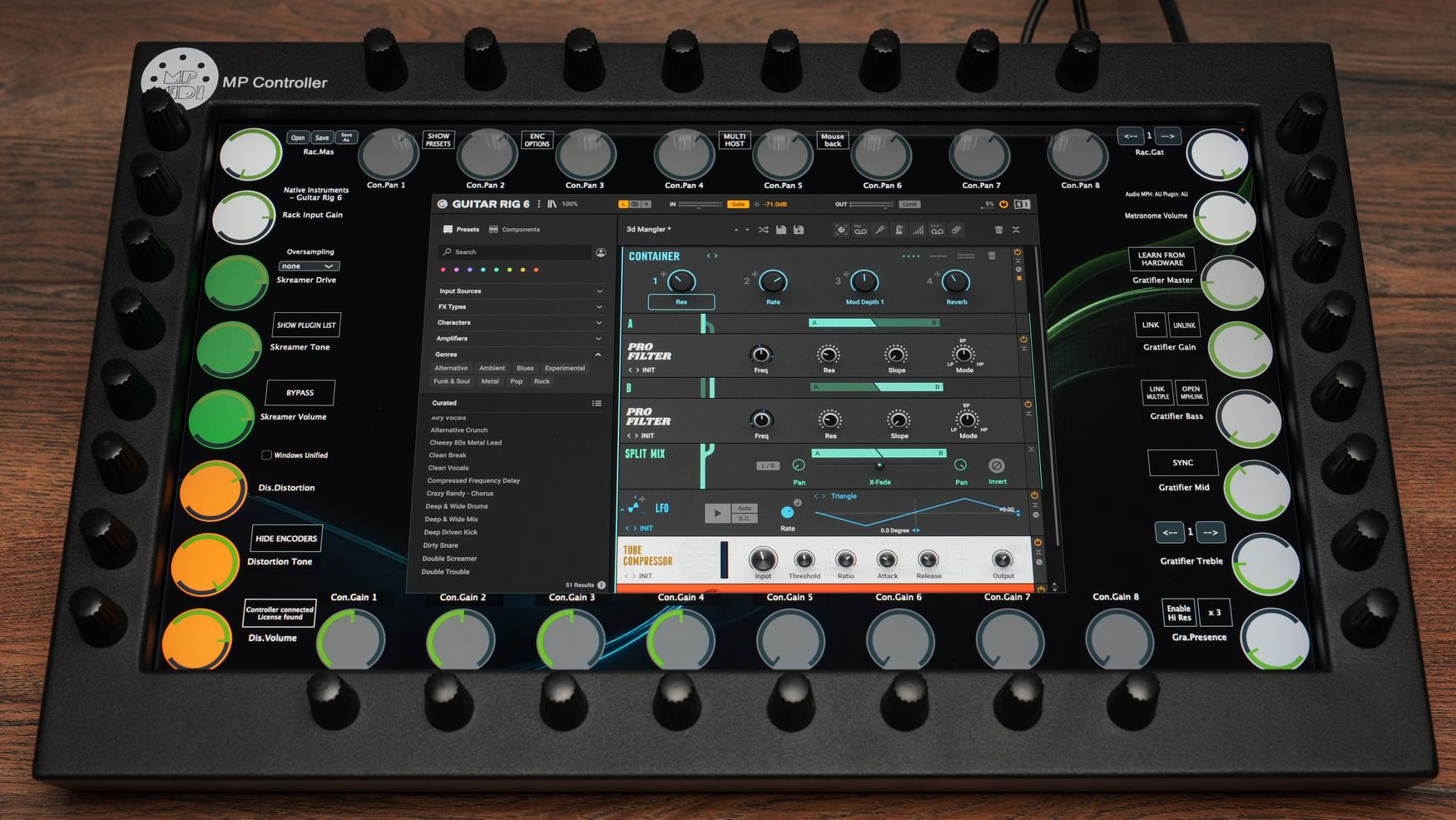Click the results info icon beside 51 Results

coord(602,585)
